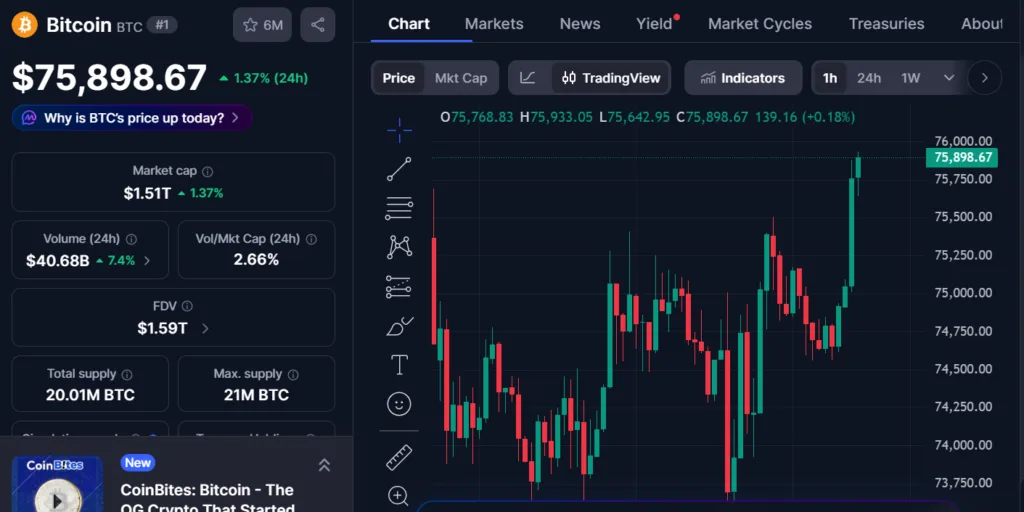Select the zoom in tool
The height and width of the screenshot is (512, 1024).
[399, 496]
